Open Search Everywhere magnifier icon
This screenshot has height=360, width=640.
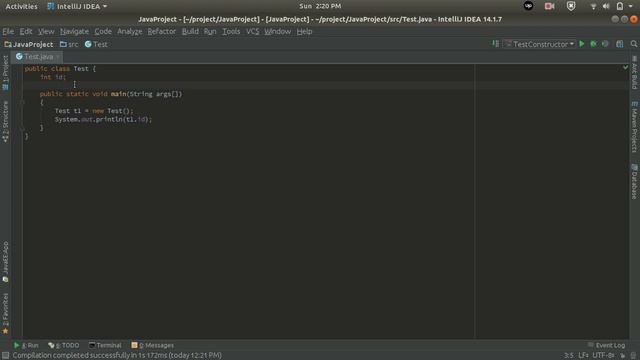pos(633,44)
